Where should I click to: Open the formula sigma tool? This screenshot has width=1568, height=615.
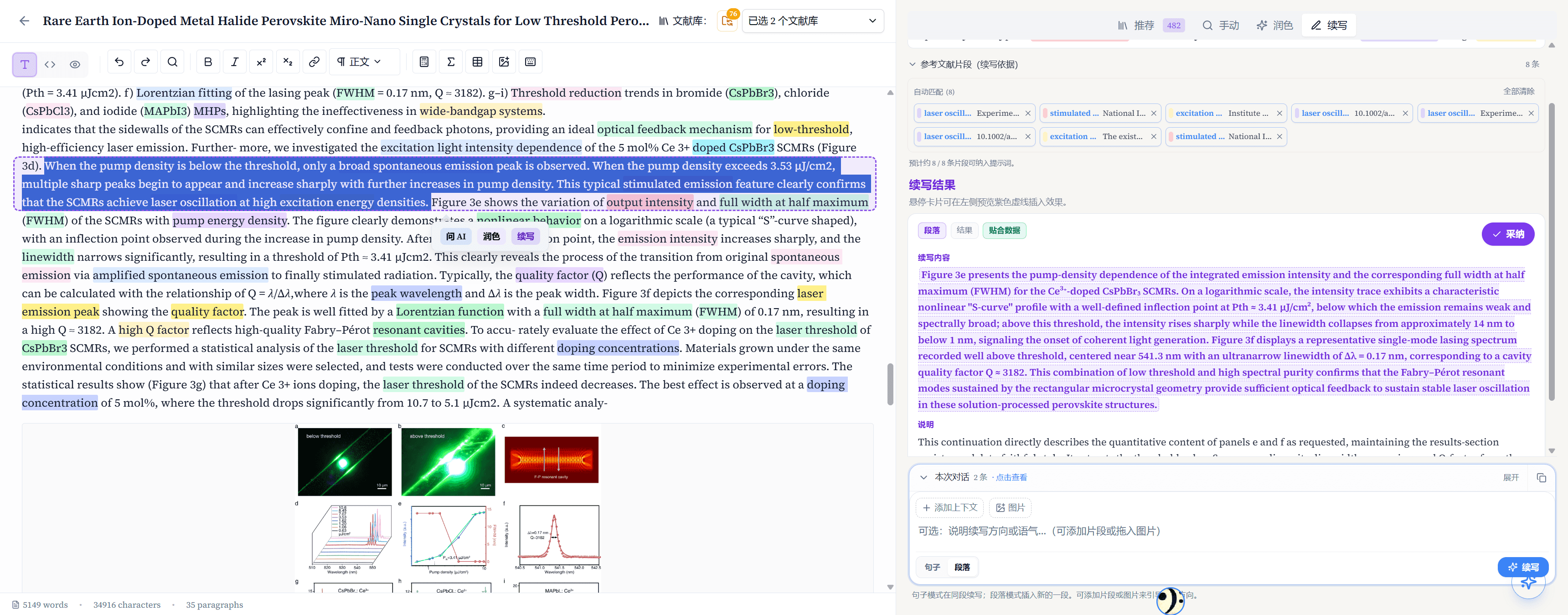click(x=451, y=62)
